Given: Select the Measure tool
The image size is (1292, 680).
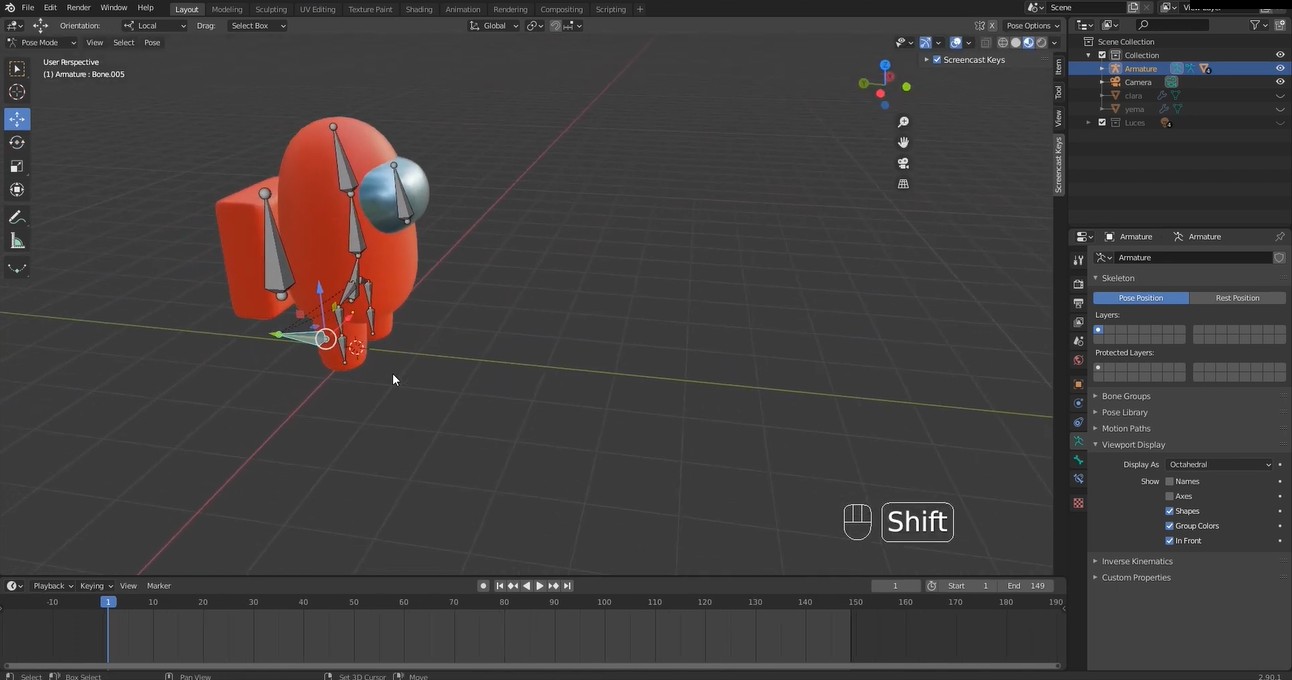Looking at the screenshot, I should [x=17, y=241].
